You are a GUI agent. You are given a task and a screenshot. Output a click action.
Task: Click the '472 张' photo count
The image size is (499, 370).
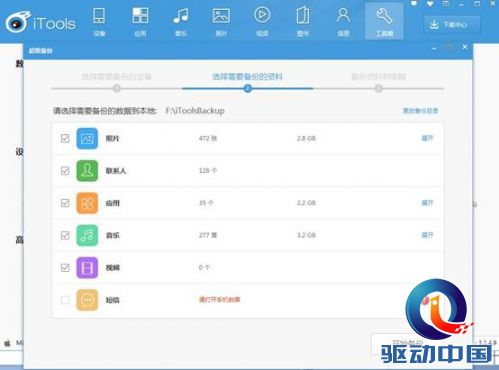208,138
